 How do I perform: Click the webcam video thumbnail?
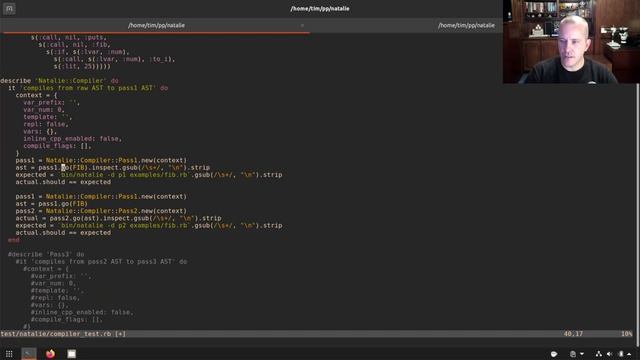pyautogui.click(x=571, y=42)
